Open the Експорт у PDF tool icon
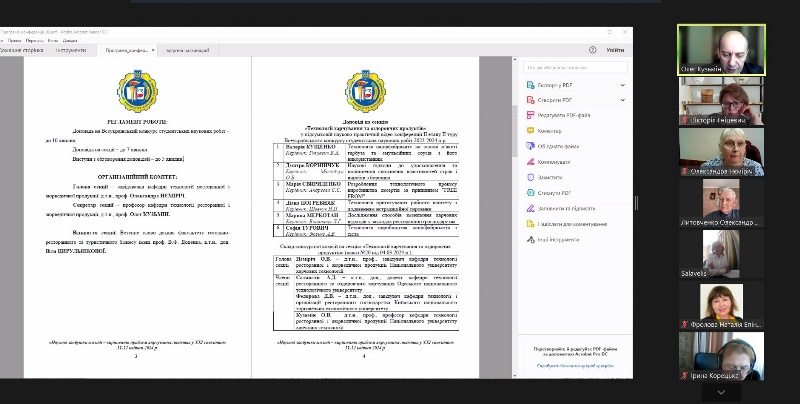Screen dimensions: 800x404 [x=531, y=85]
